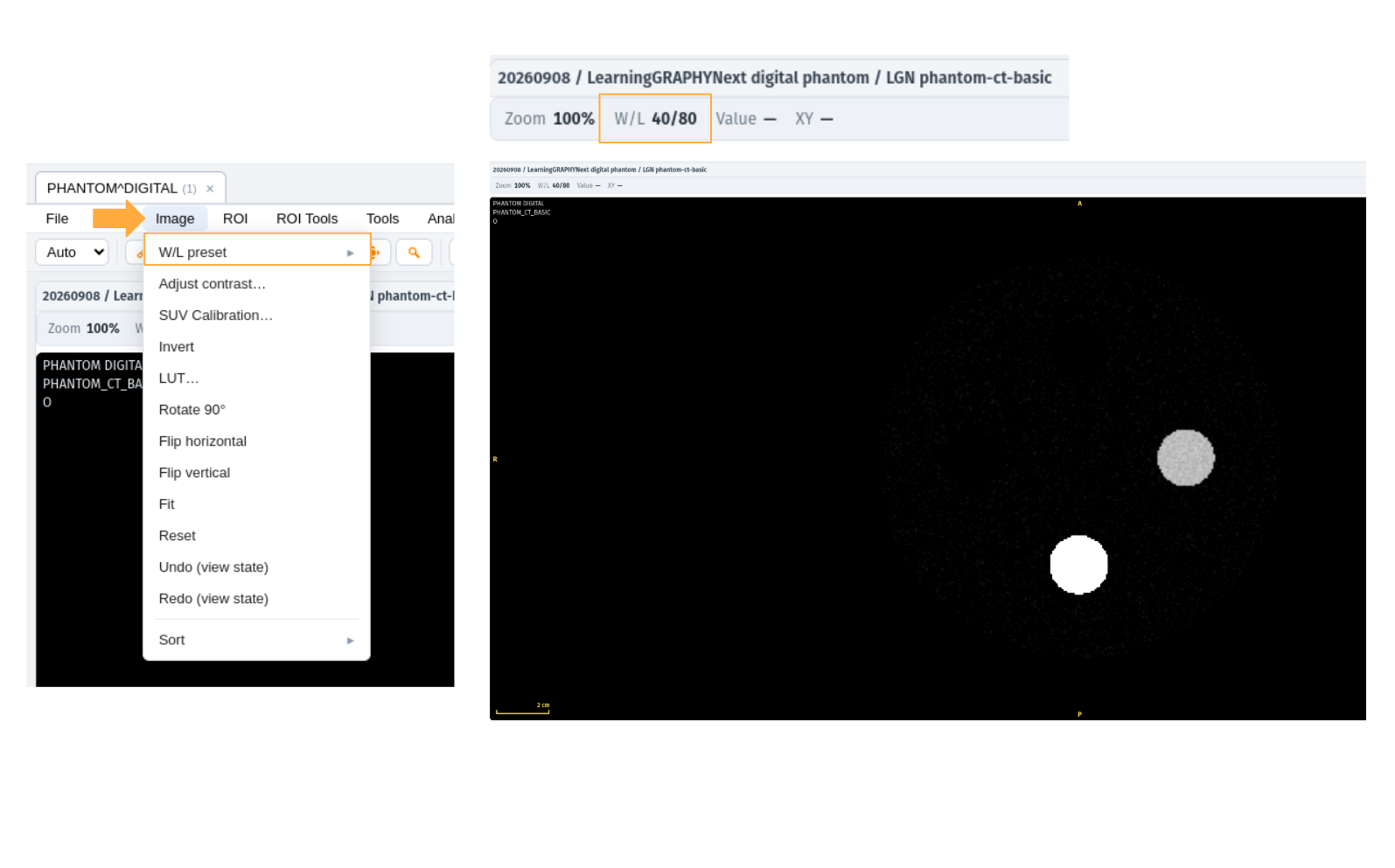The image size is (1395, 868).
Task: Select Rotate 90° from the menu
Action: point(257,410)
